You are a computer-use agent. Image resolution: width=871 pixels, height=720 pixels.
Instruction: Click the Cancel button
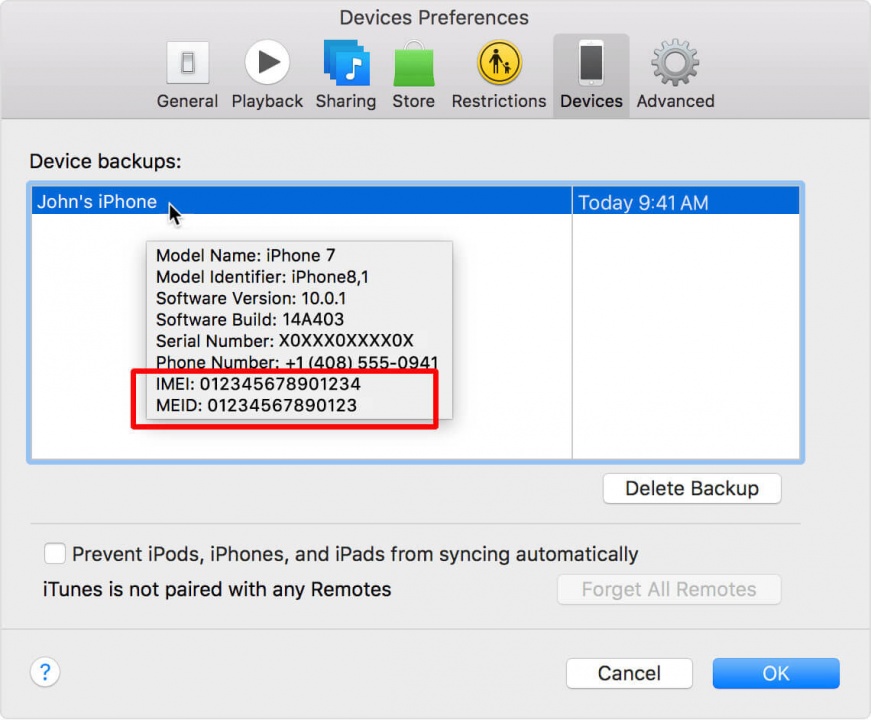(x=629, y=673)
